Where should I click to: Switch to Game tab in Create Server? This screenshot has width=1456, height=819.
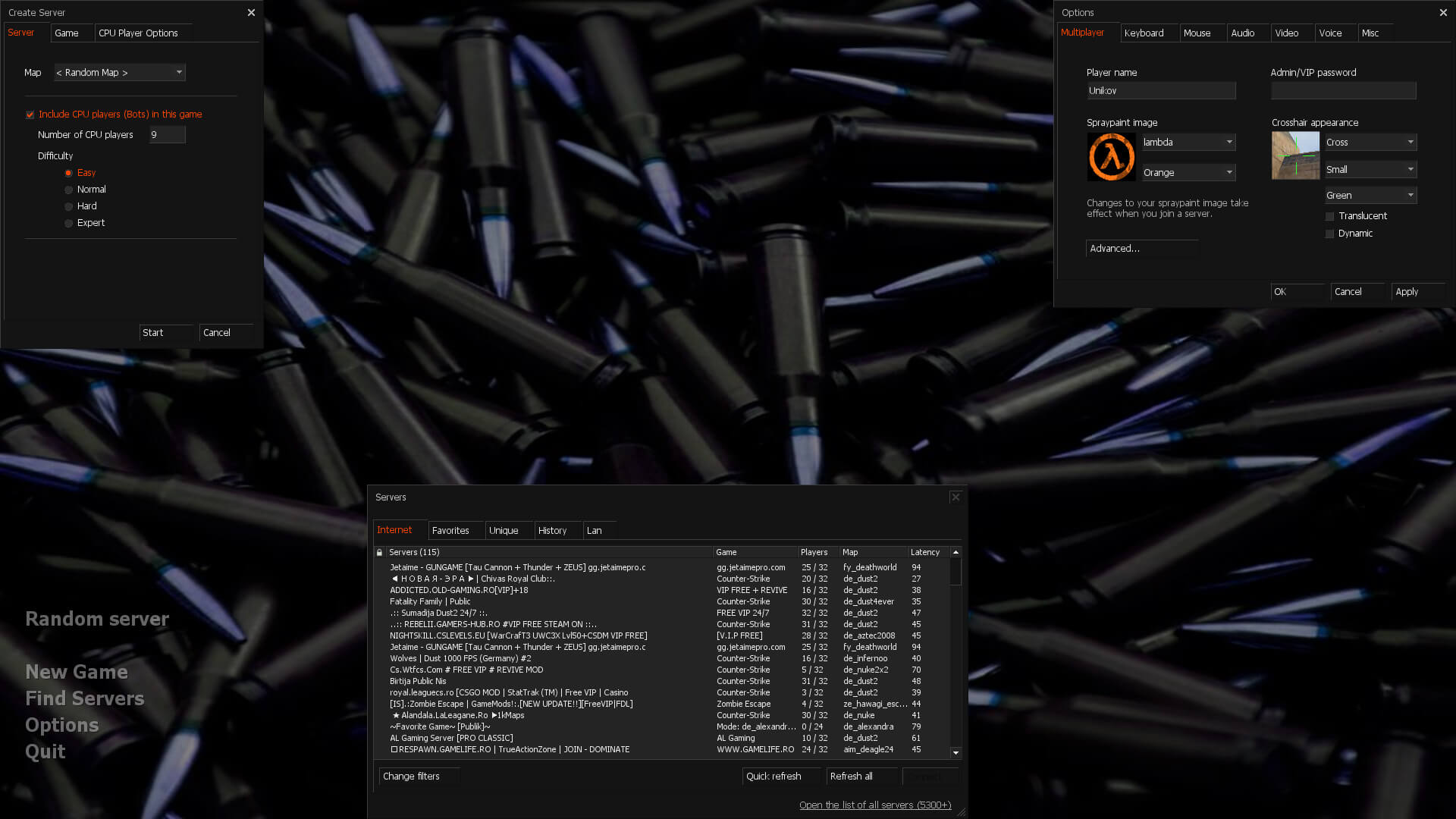coord(72,33)
